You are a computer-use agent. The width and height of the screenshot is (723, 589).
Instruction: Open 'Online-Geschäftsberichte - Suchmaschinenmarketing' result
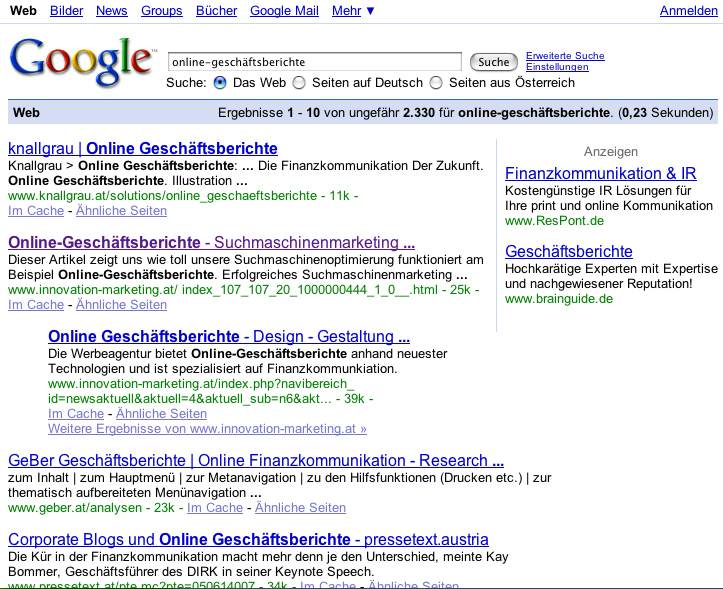click(212, 243)
